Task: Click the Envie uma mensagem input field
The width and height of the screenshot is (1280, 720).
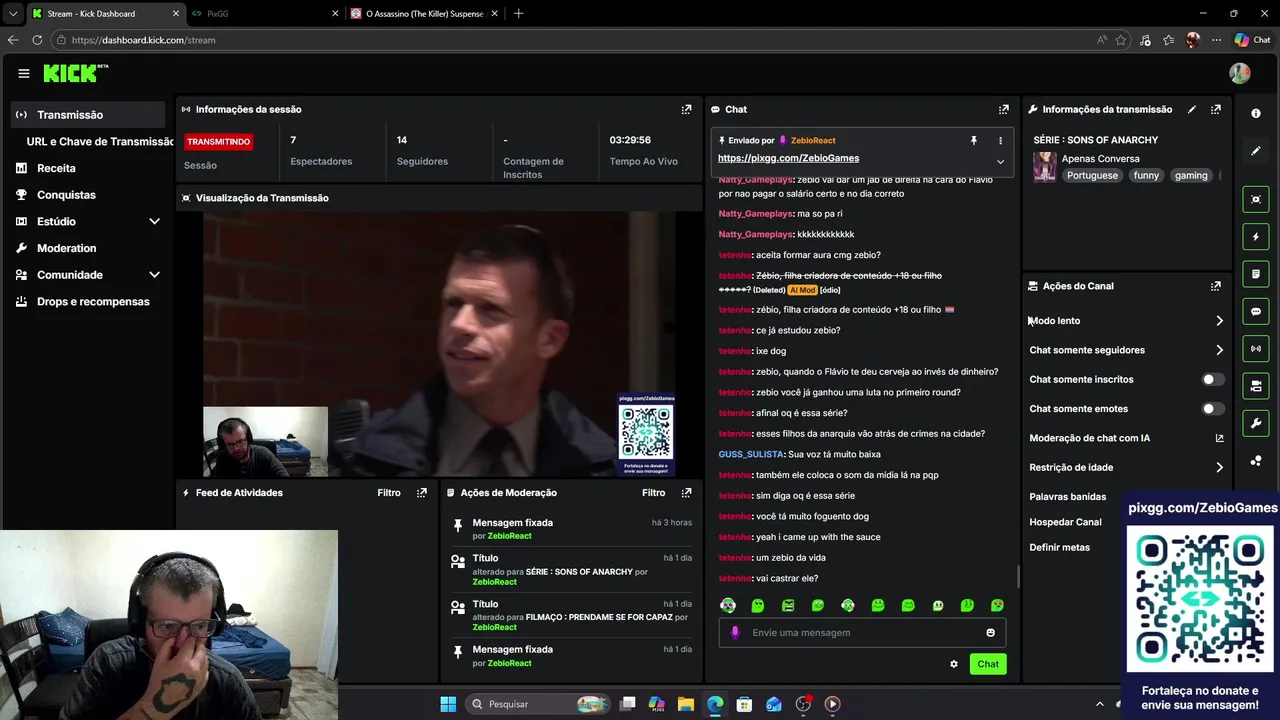Action: coord(862,632)
